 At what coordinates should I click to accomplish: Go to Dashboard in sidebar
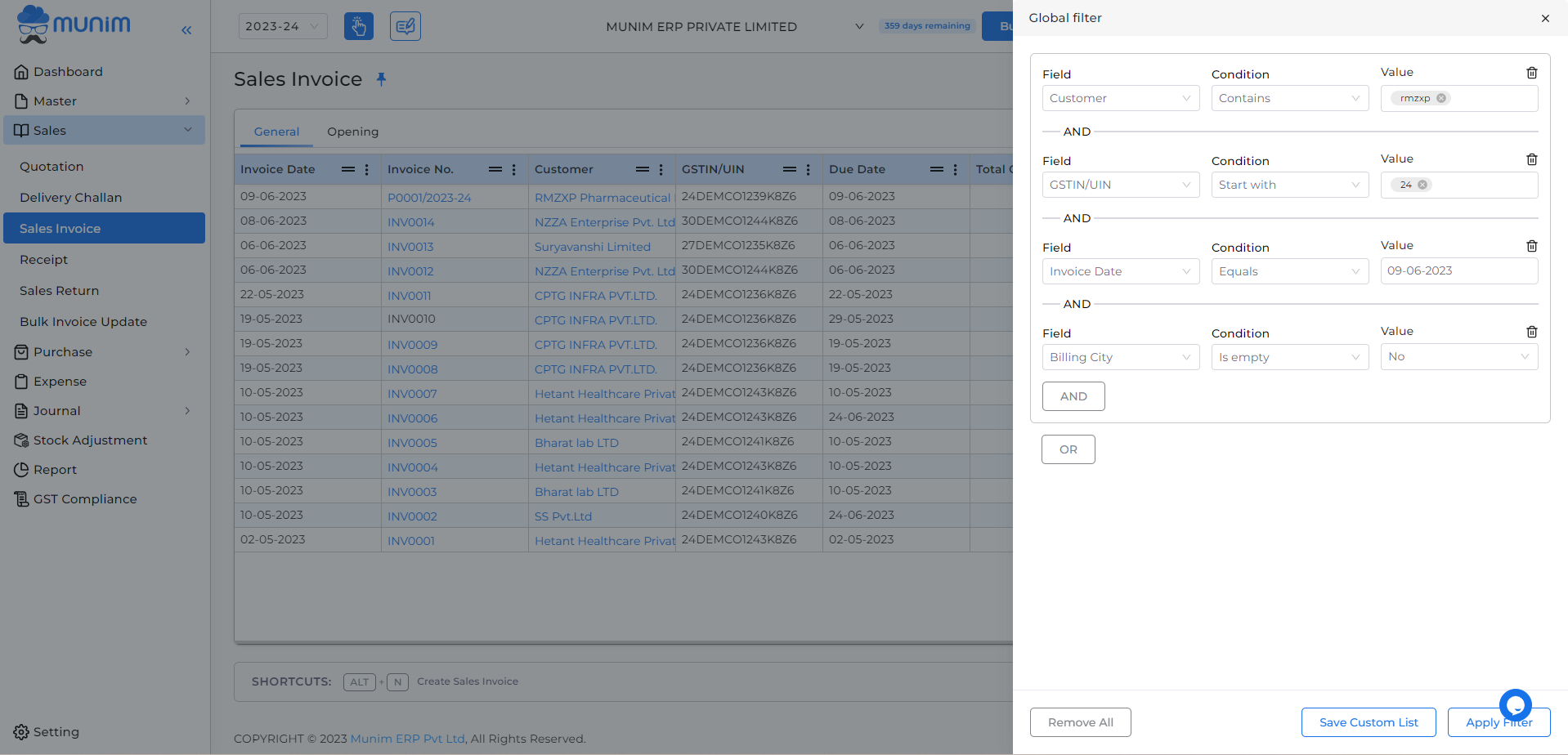[104, 72]
